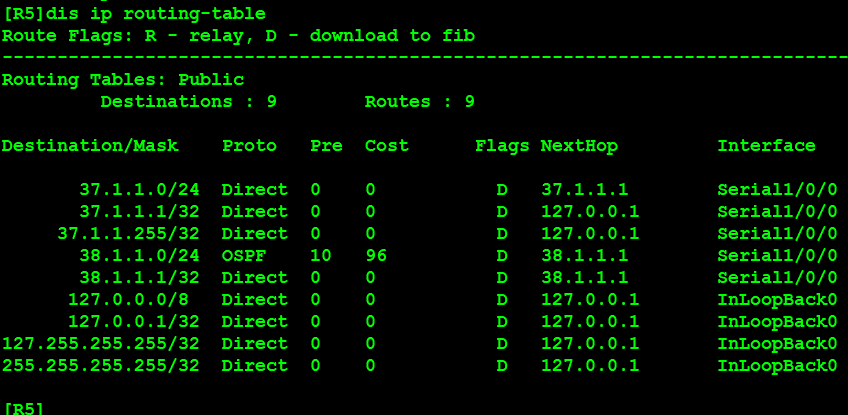Screen dimensions: 848x415
Task: Click destination 127.0.0.1/32
Action: coord(134,321)
